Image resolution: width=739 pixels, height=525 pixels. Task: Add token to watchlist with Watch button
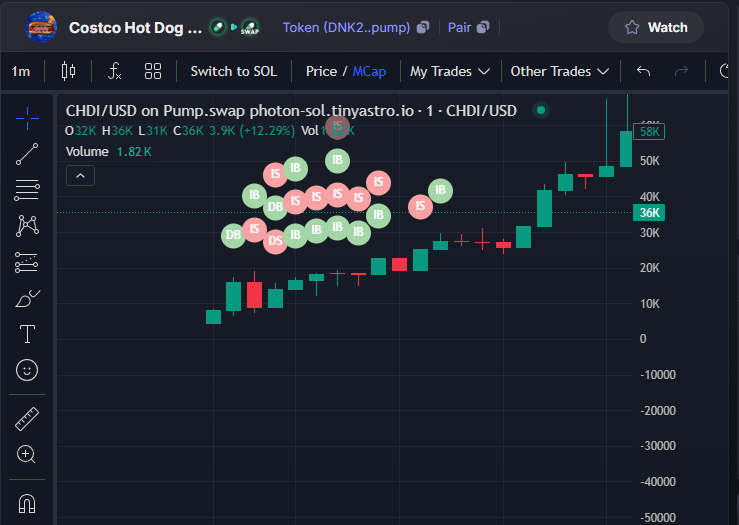pos(656,27)
